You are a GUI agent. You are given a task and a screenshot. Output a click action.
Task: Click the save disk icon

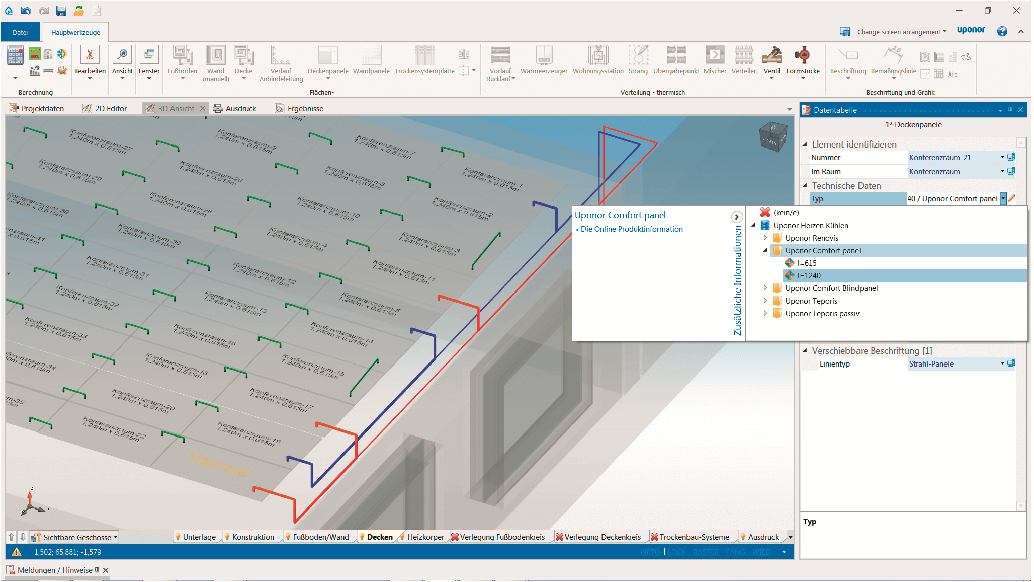click(61, 10)
